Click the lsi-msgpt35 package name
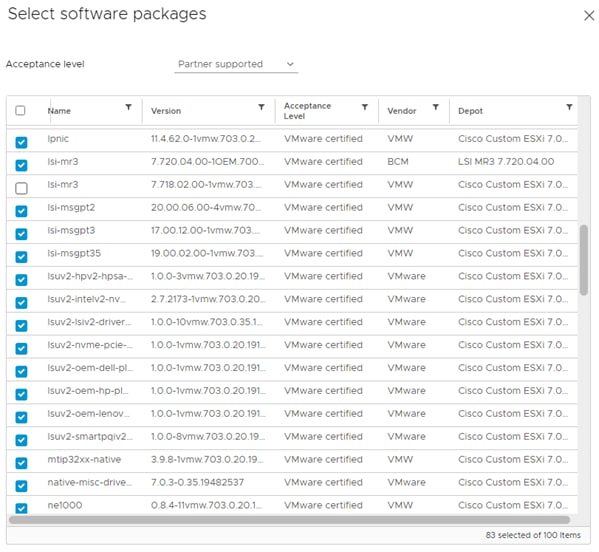 point(74,253)
